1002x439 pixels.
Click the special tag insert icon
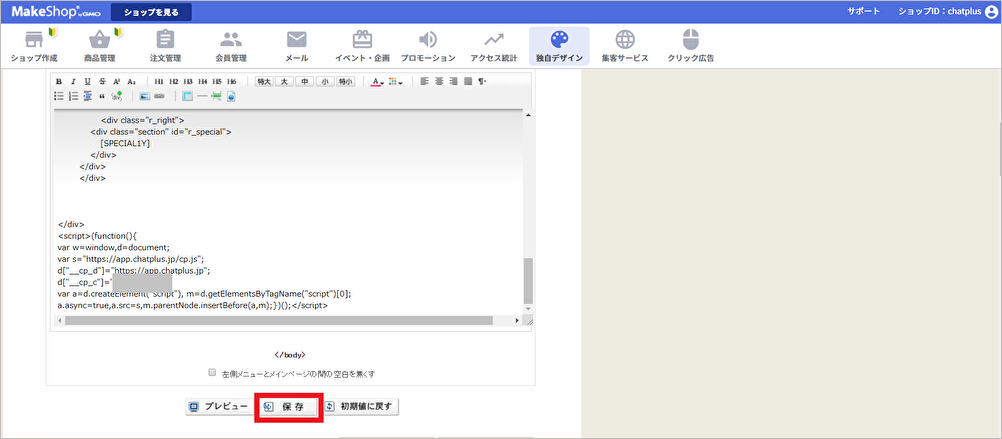(x=116, y=96)
